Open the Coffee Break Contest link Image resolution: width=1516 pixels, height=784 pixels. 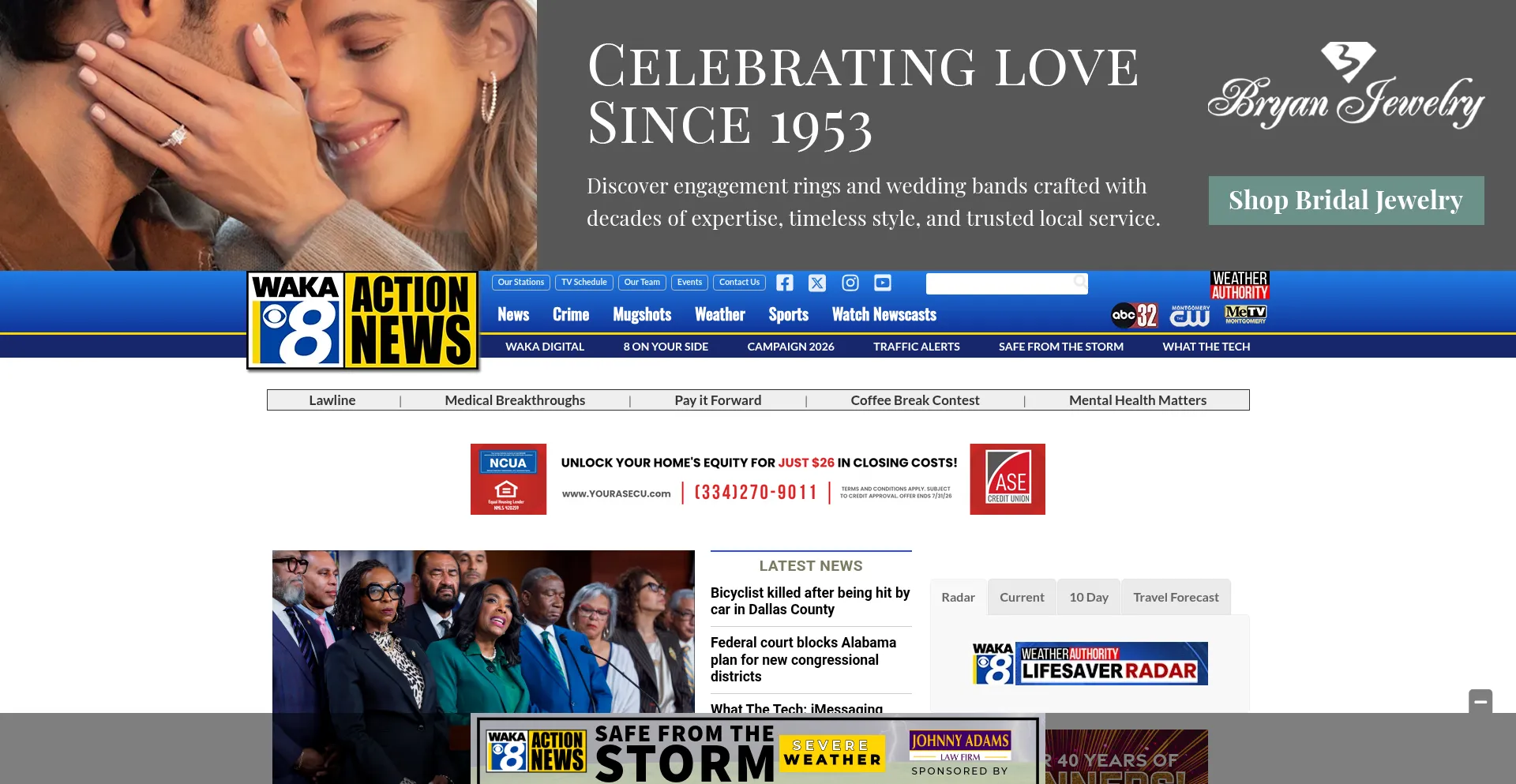pyautogui.click(x=915, y=400)
